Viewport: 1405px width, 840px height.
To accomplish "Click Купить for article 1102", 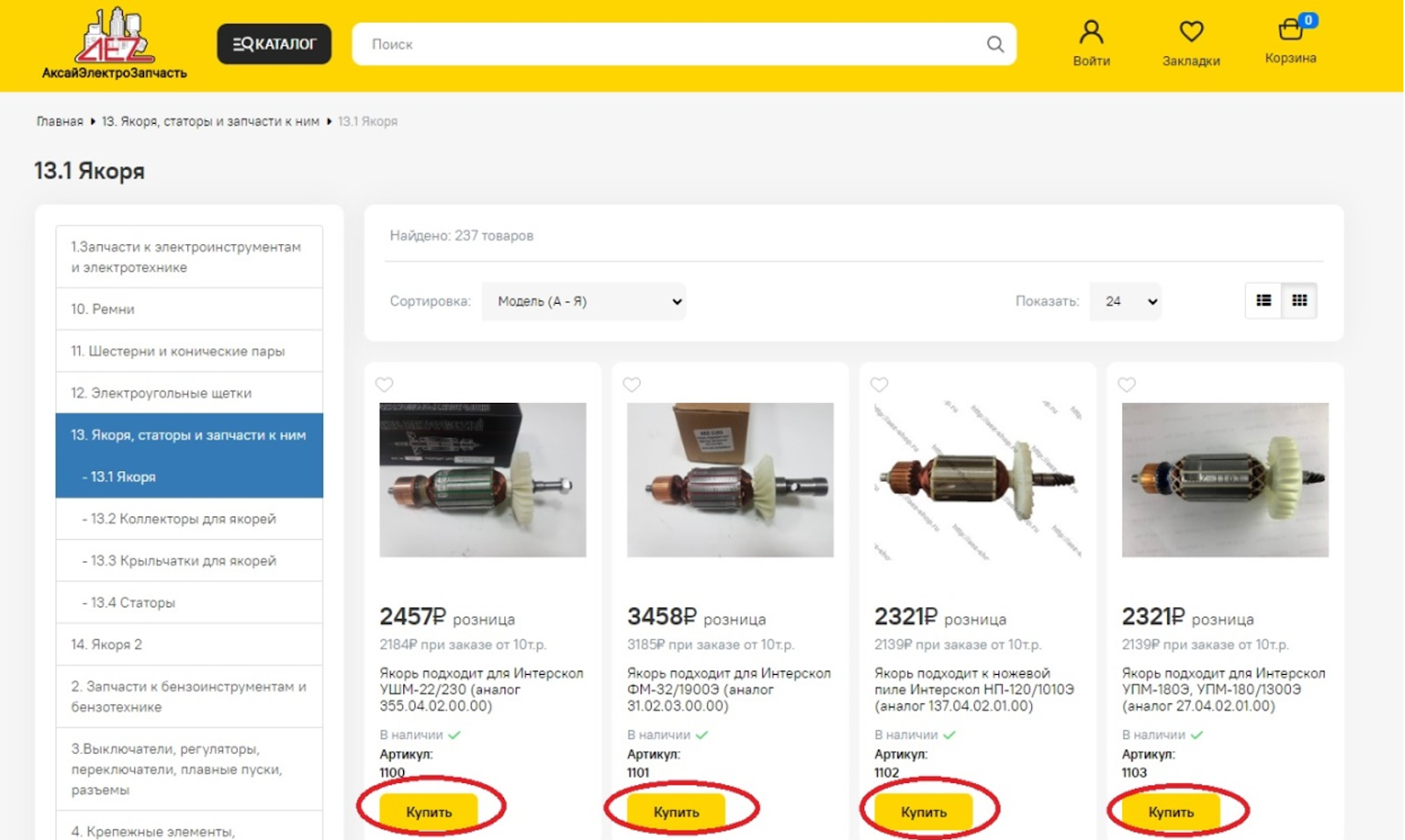I will (924, 812).
